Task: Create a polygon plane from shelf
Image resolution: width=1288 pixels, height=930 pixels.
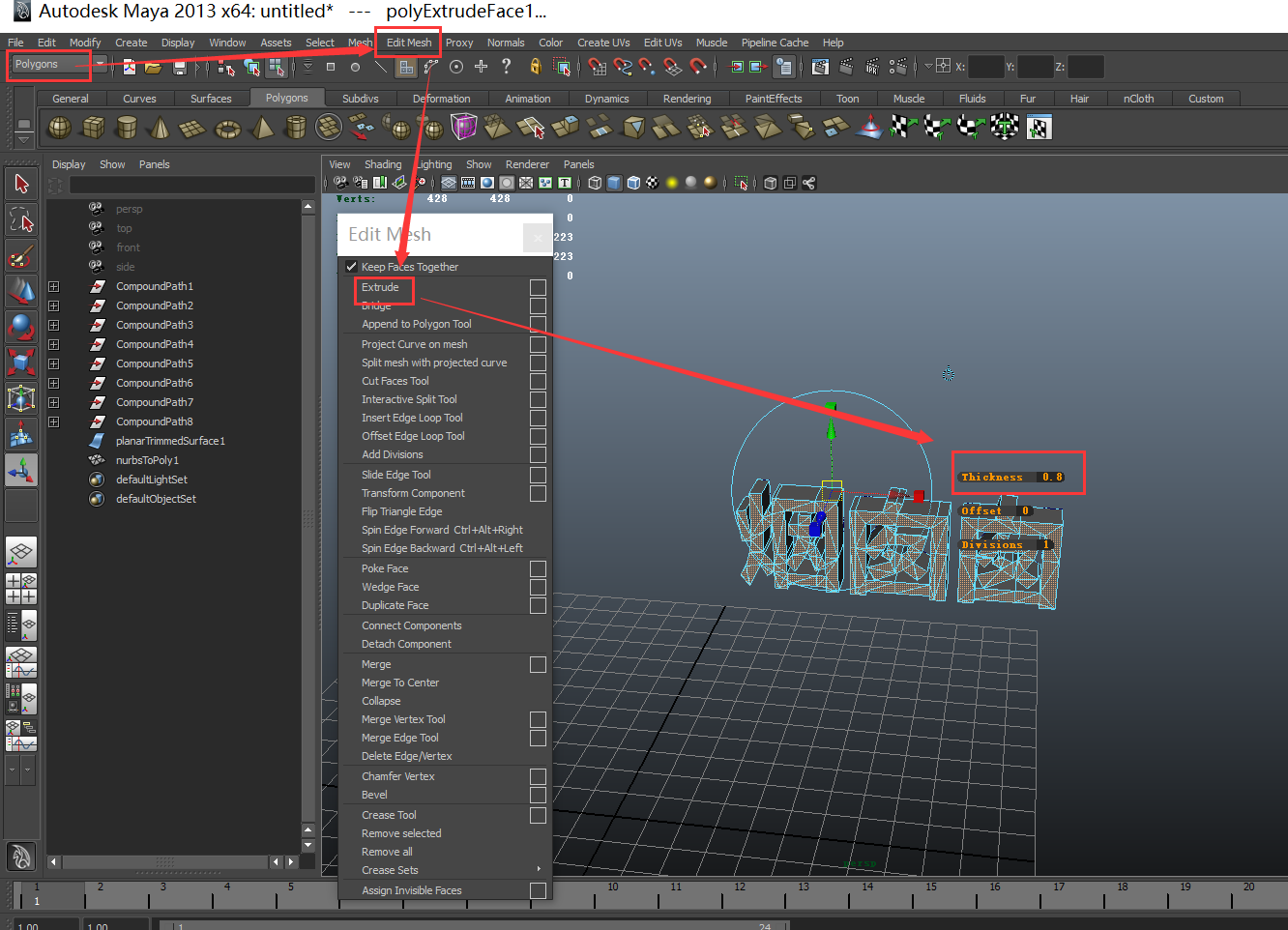Action: point(192,127)
